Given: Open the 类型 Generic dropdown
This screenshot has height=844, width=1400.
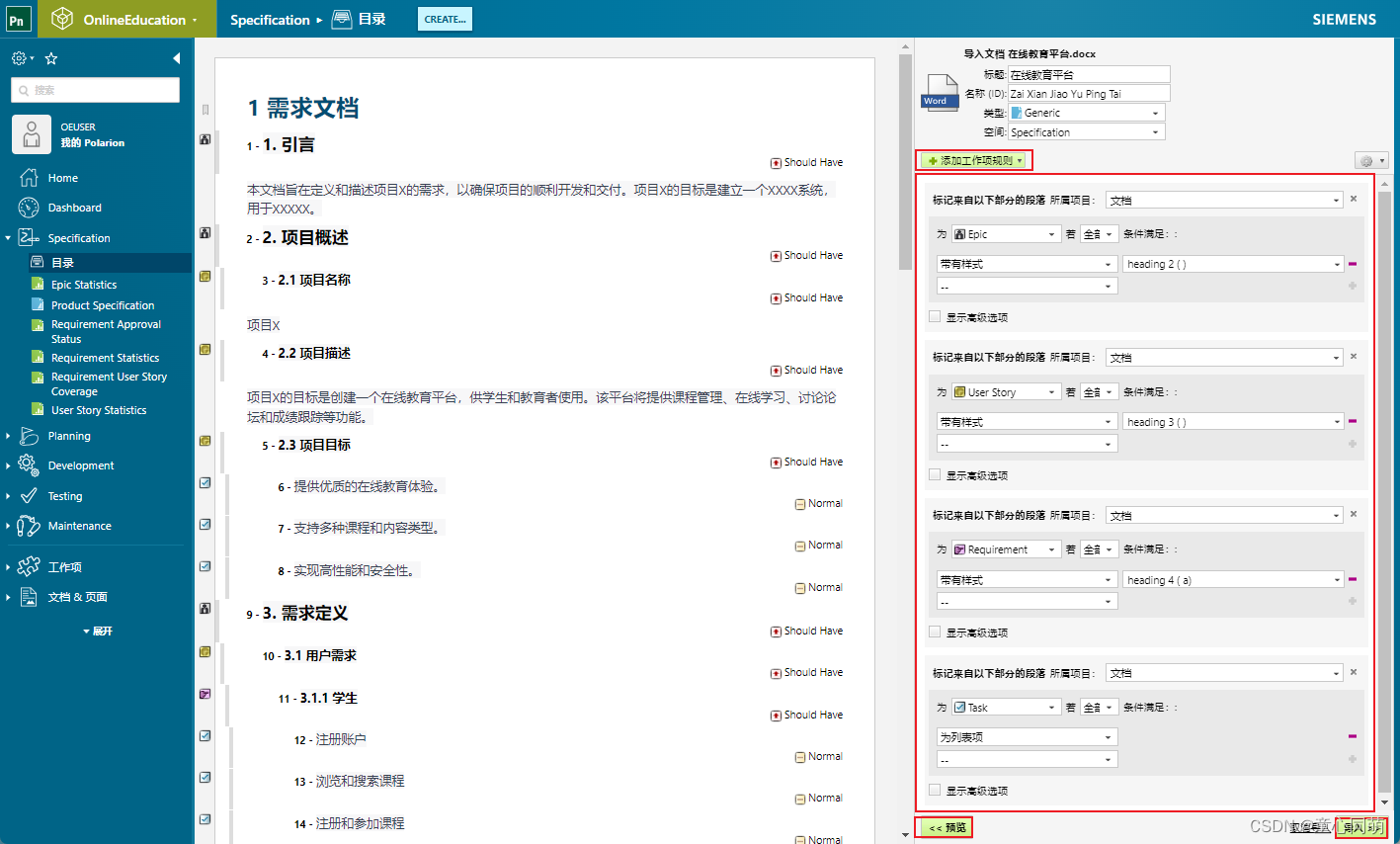Looking at the screenshot, I should tap(1086, 113).
